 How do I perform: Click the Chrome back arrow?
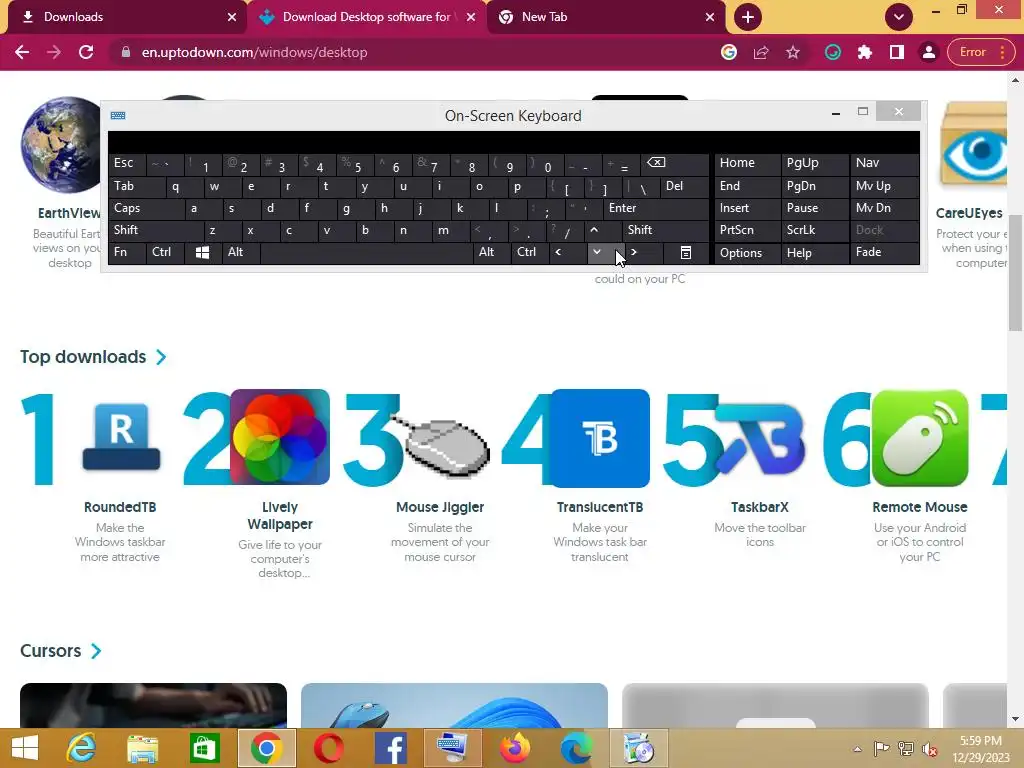(x=22, y=52)
